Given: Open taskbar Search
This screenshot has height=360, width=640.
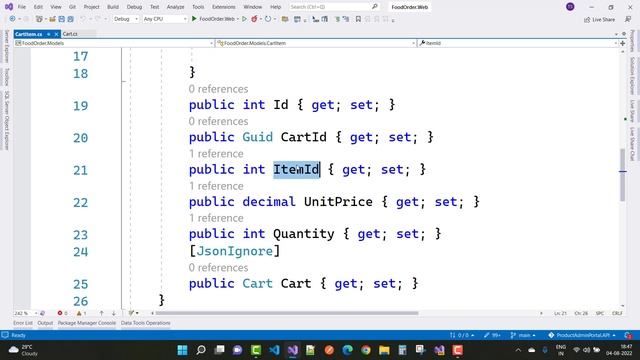Looking at the screenshot, I should [201, 350].
